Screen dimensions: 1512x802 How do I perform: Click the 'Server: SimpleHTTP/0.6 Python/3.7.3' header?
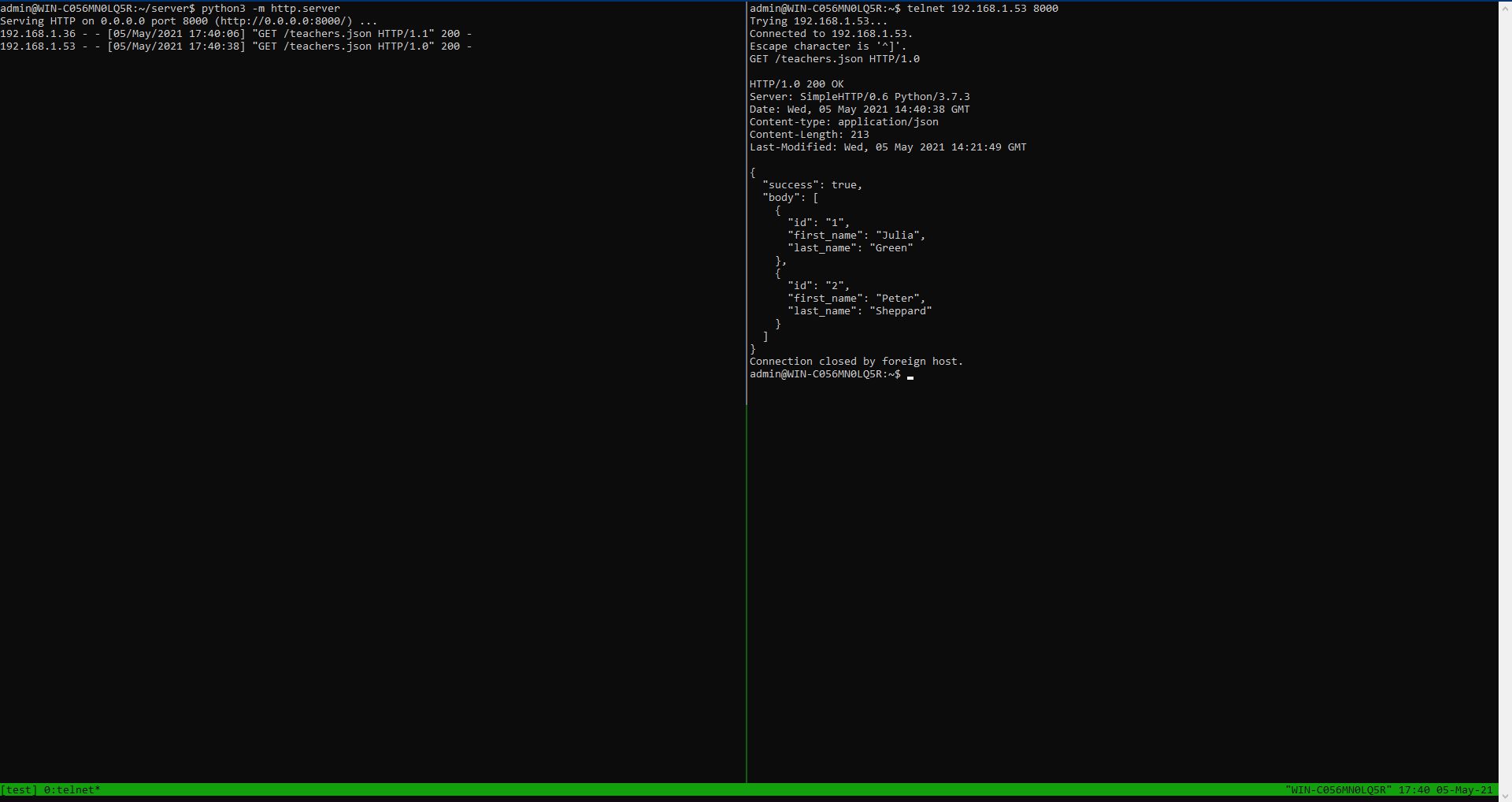click(860, 97)
